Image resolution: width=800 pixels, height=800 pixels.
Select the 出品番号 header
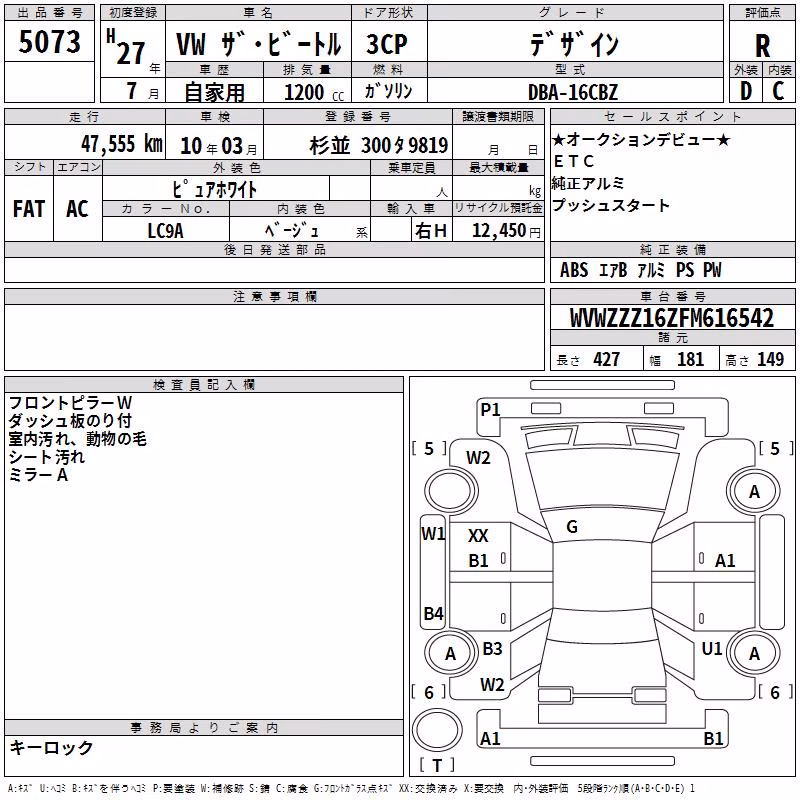[x=49, y=13]
